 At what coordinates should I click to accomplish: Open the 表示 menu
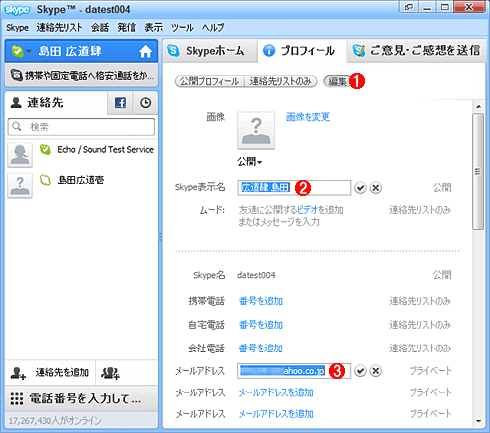click(x=154, y=28)
